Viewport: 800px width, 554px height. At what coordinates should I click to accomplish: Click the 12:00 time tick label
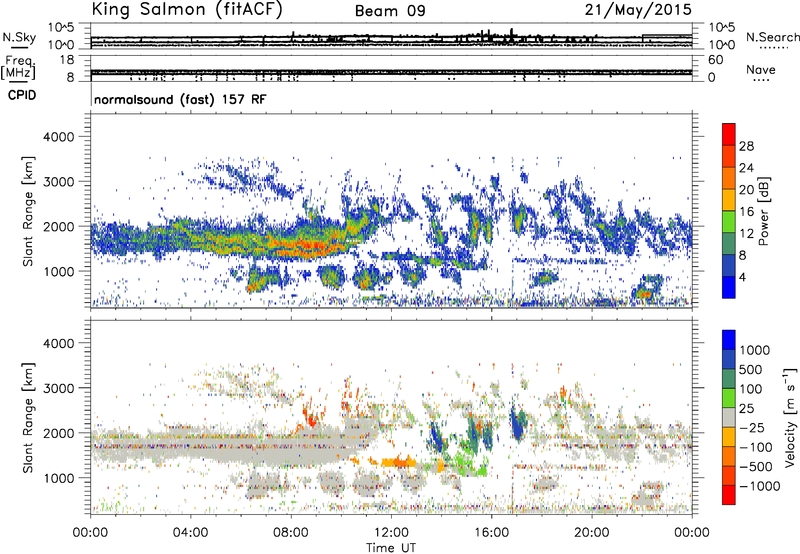pos(391,533)
